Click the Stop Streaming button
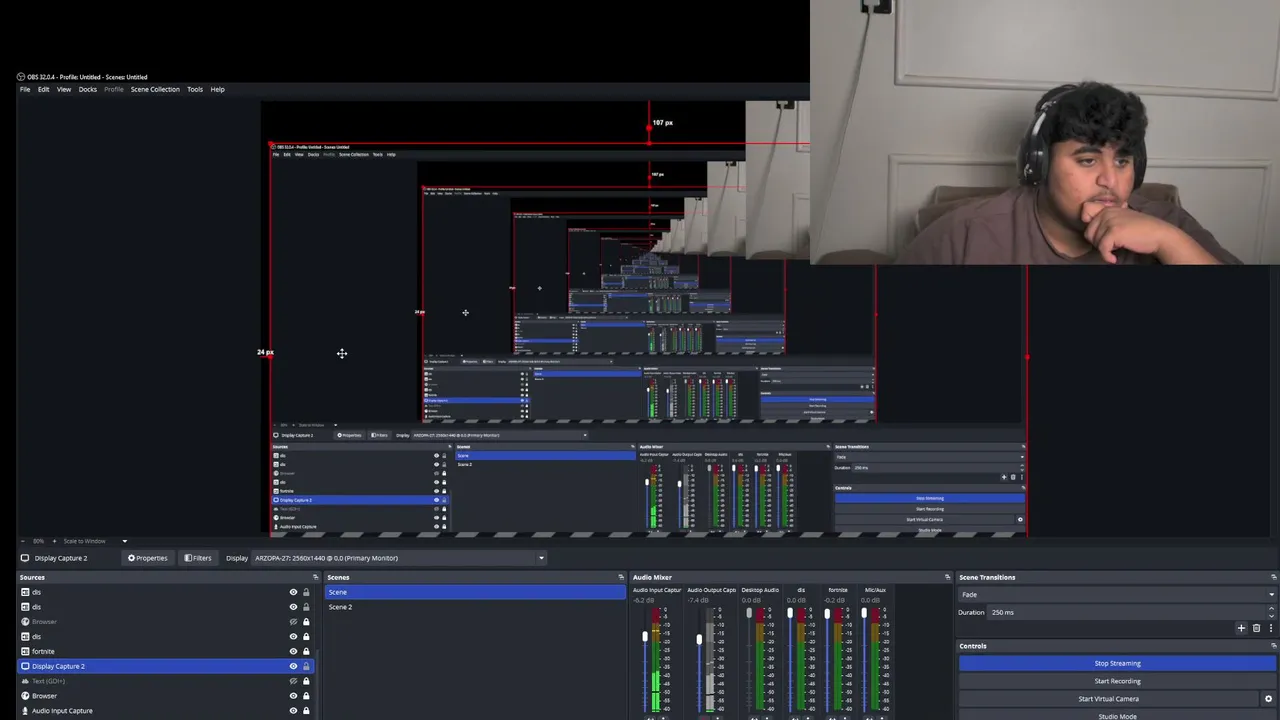1280x720 pixels. (1117, 663)
